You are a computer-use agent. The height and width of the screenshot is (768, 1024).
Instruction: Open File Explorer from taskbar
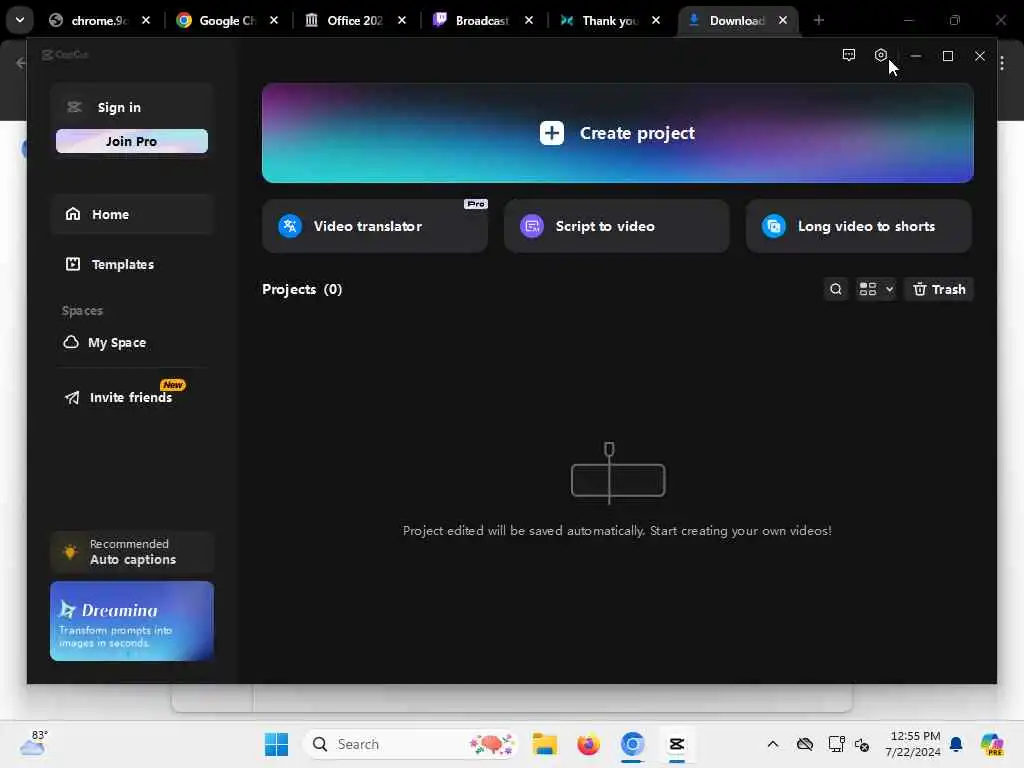pyautogui.click(x=544, y=744)
